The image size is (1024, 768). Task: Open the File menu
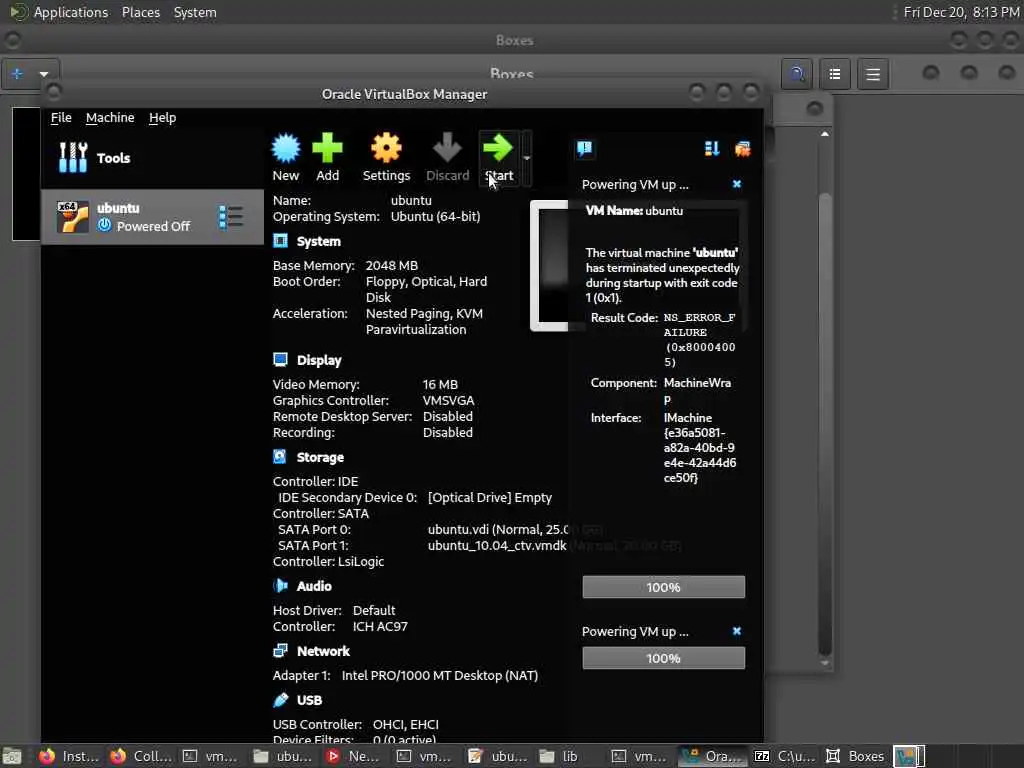[61, 118]
